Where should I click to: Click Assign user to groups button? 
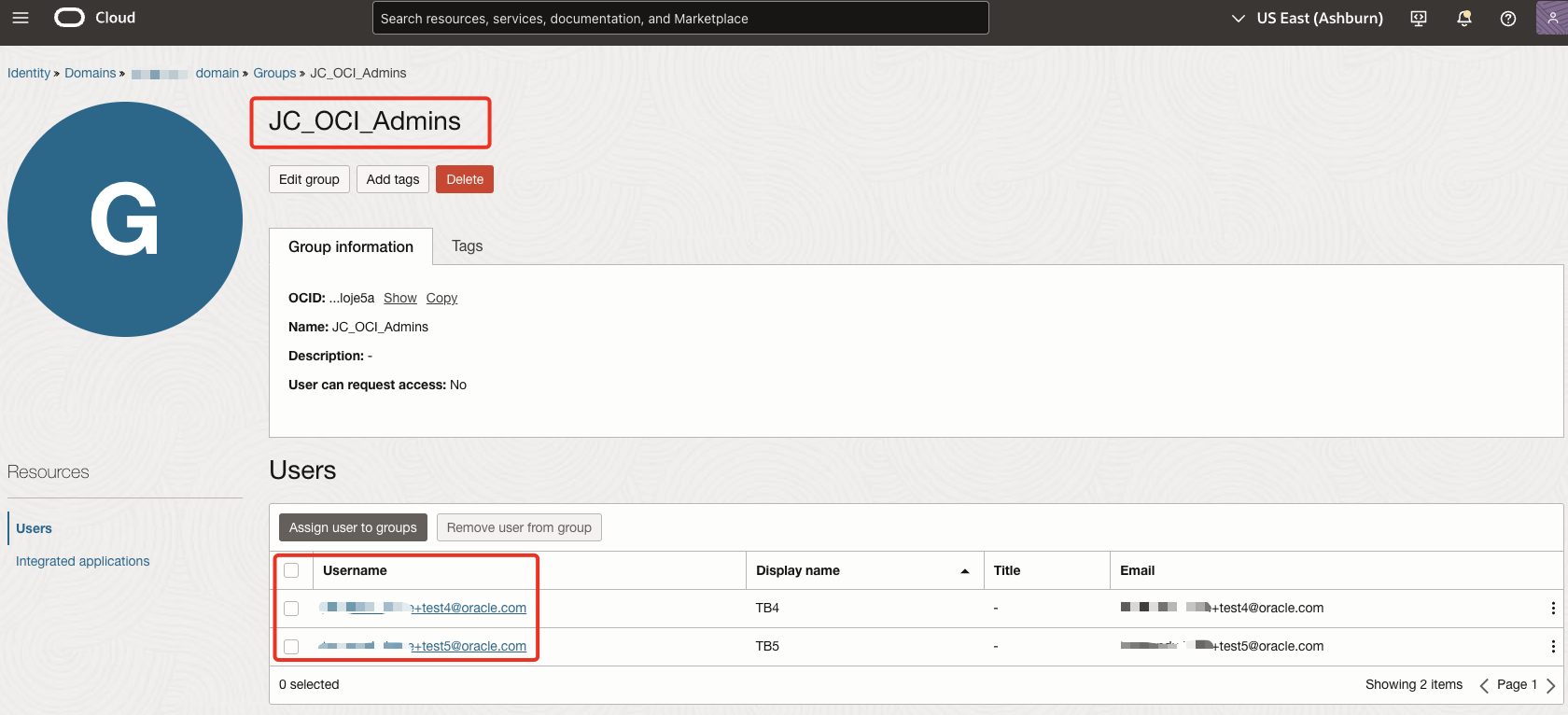coord(353,527)
